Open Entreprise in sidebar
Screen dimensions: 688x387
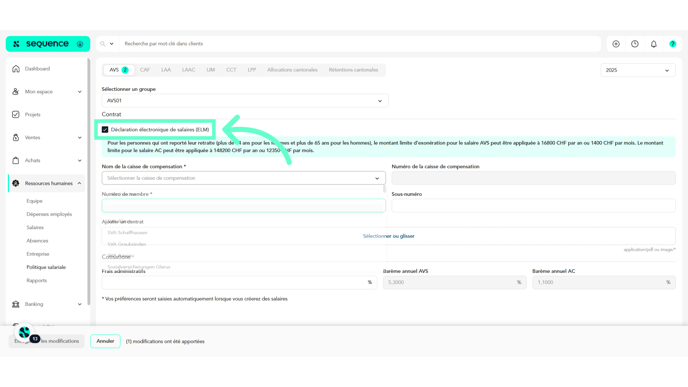tap(38, 254)
